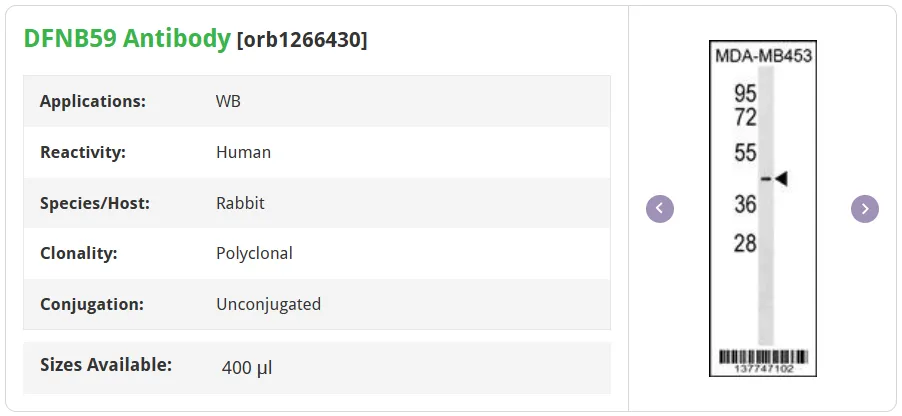Advance to the next product image
This screenshot has width=902, height=416.
click(x=865, y=208)
